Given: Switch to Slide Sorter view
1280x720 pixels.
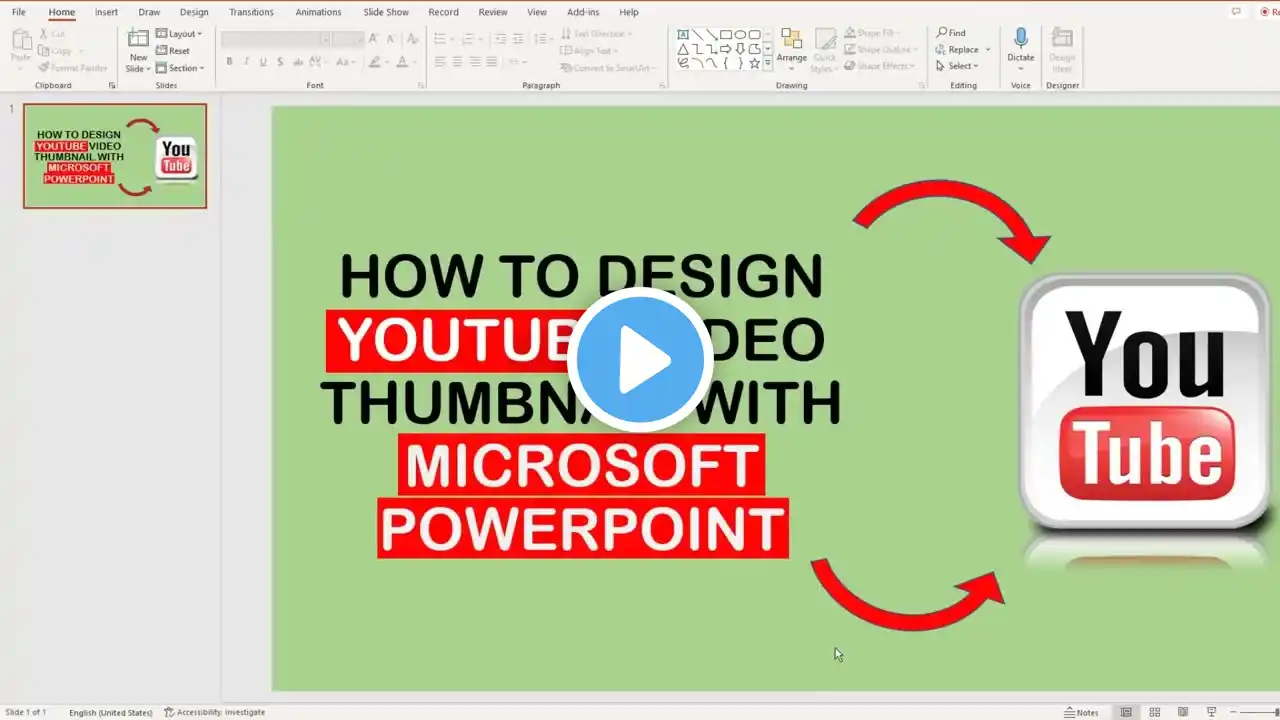Looking at the screenshot, I should click(x=1155, y=712).
